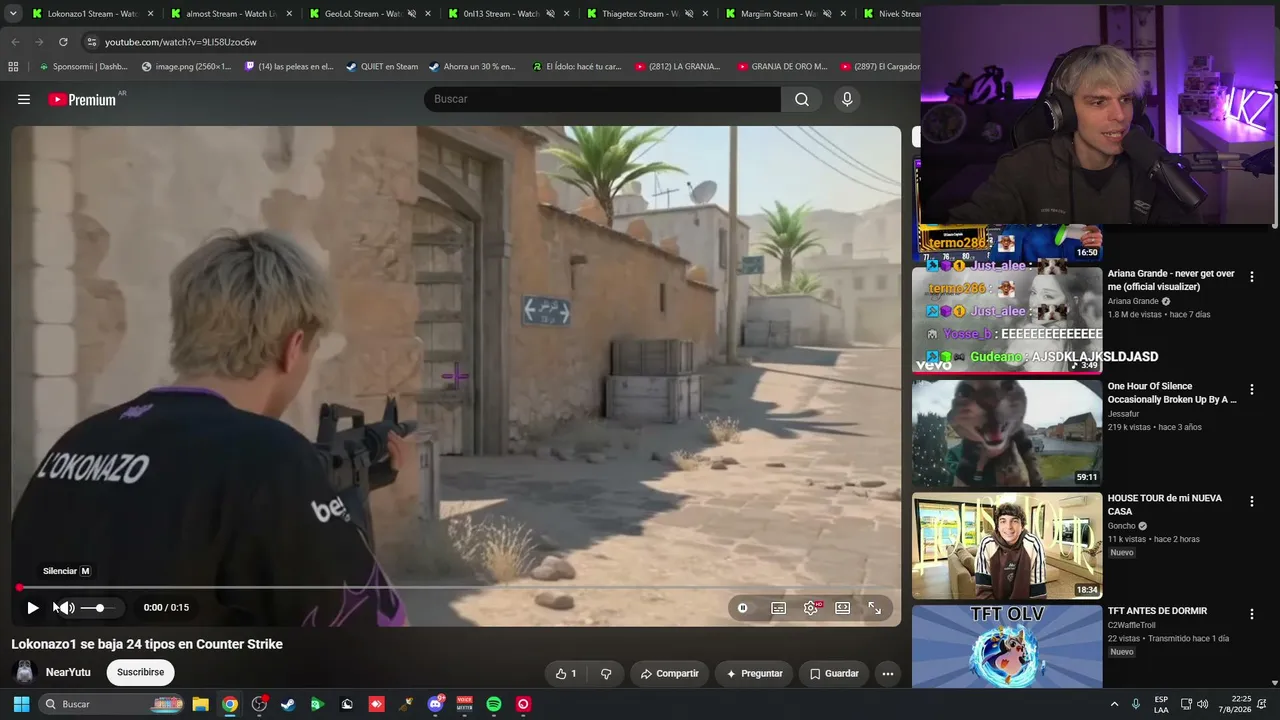Open the GRANJA DE ORO bookmark
The width and height of the screenshot is (1280, 720).
pos(782,67)
